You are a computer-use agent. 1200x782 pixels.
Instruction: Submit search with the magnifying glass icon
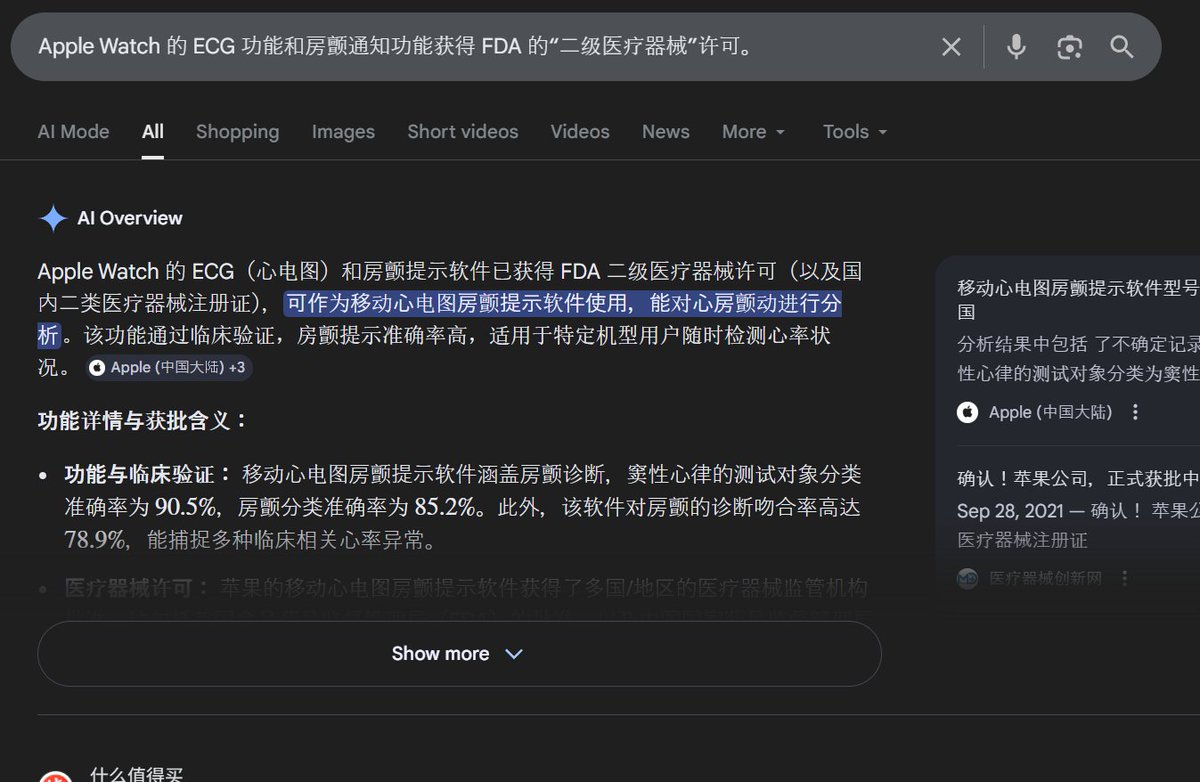click(1122, 47)
